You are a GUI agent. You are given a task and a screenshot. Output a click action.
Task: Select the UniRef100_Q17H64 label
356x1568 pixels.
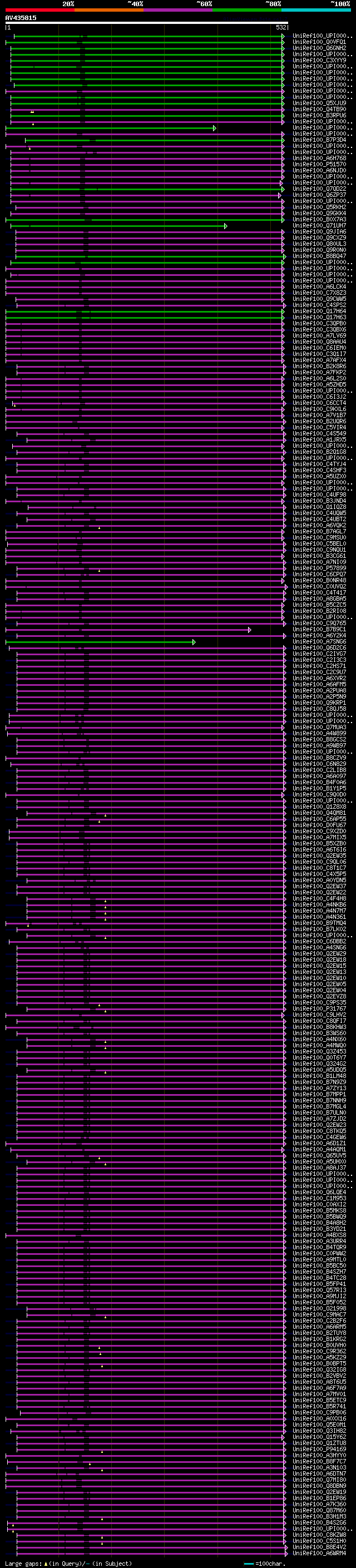pos(319,311)
